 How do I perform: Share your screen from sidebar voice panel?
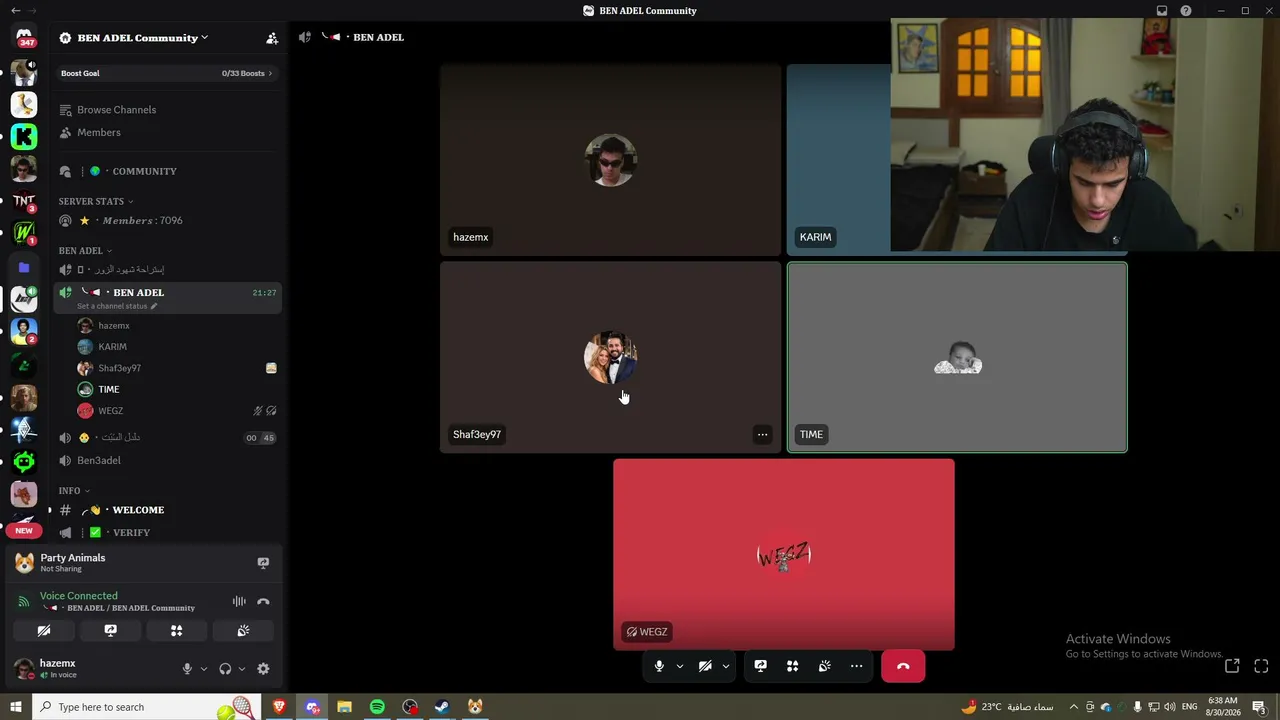click(x=111, y=631)
